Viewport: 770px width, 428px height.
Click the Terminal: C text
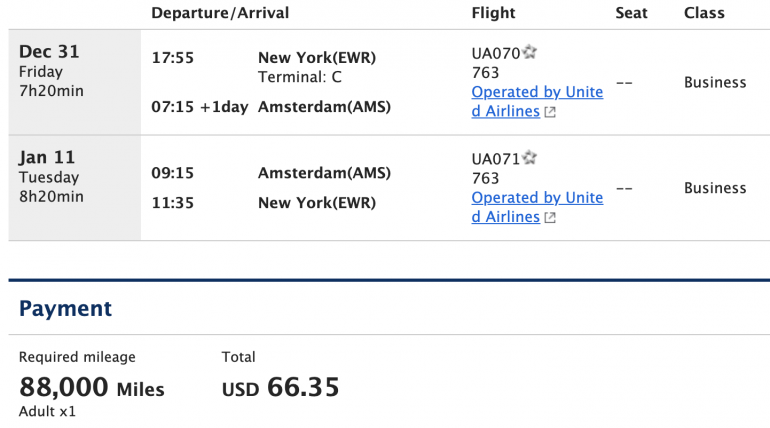[x=300, y=77]
